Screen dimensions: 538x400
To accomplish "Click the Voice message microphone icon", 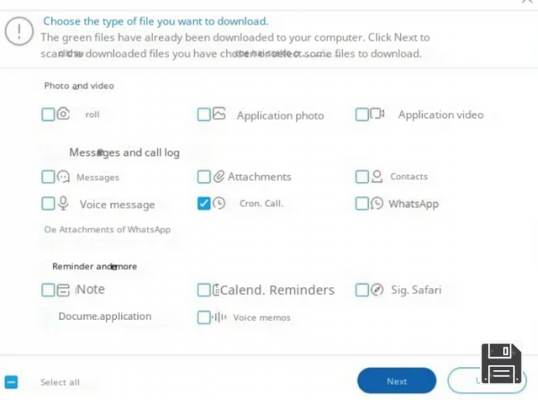I will (63, 203).
